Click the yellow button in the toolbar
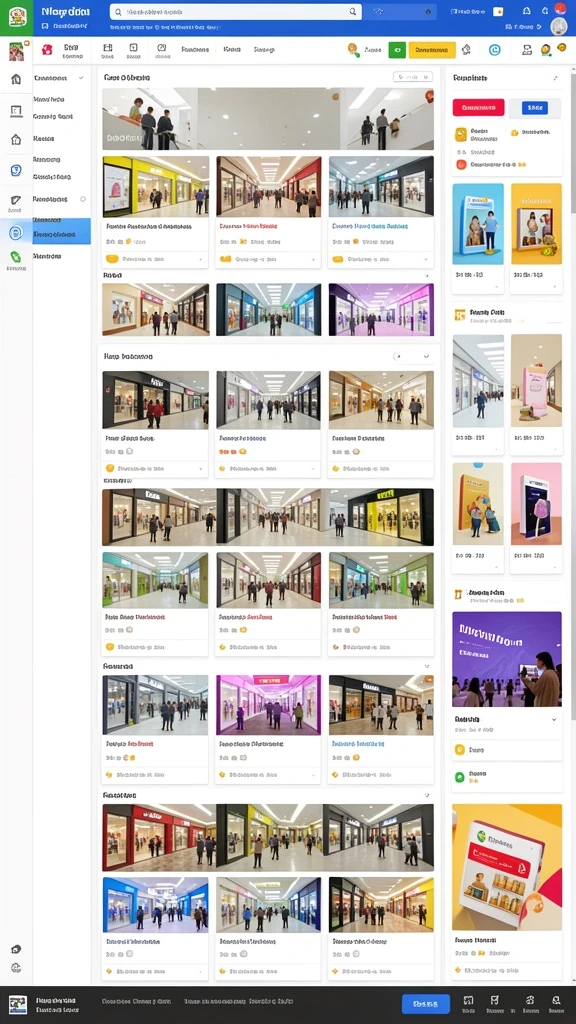 pos(432,50)
